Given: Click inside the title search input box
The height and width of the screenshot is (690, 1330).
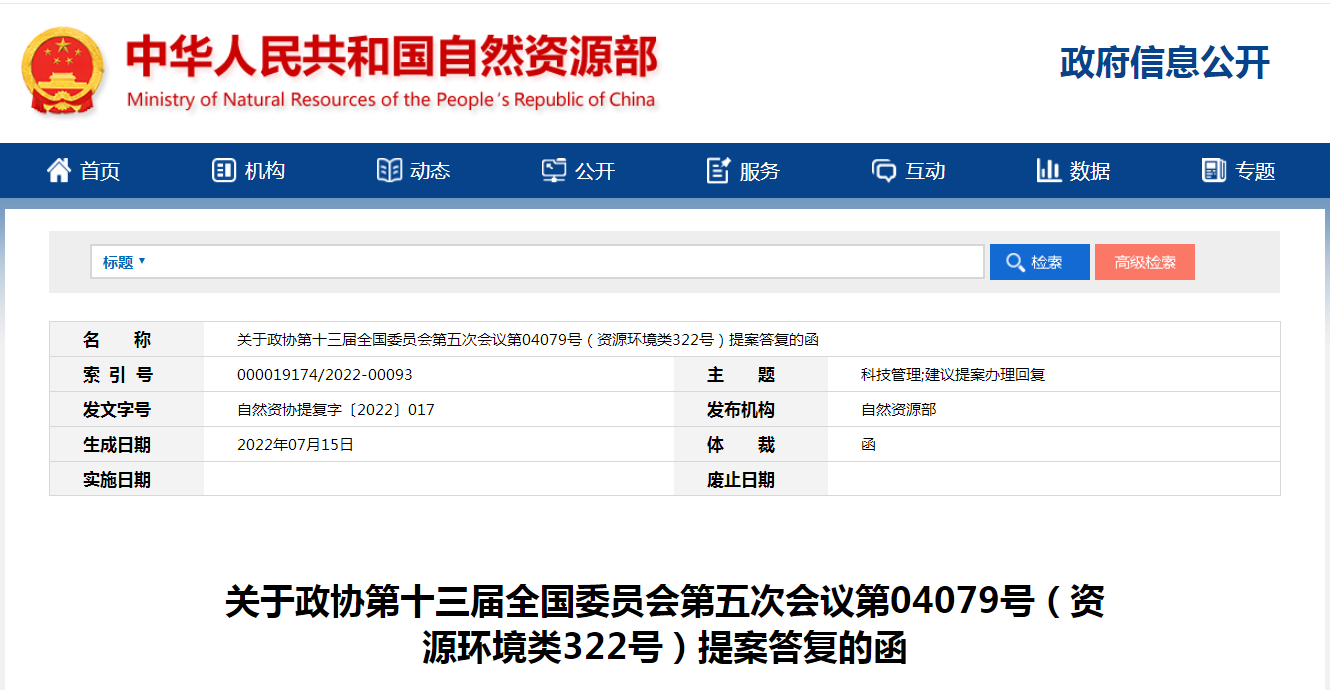Looking at the screenshot, I should point(550,261).
